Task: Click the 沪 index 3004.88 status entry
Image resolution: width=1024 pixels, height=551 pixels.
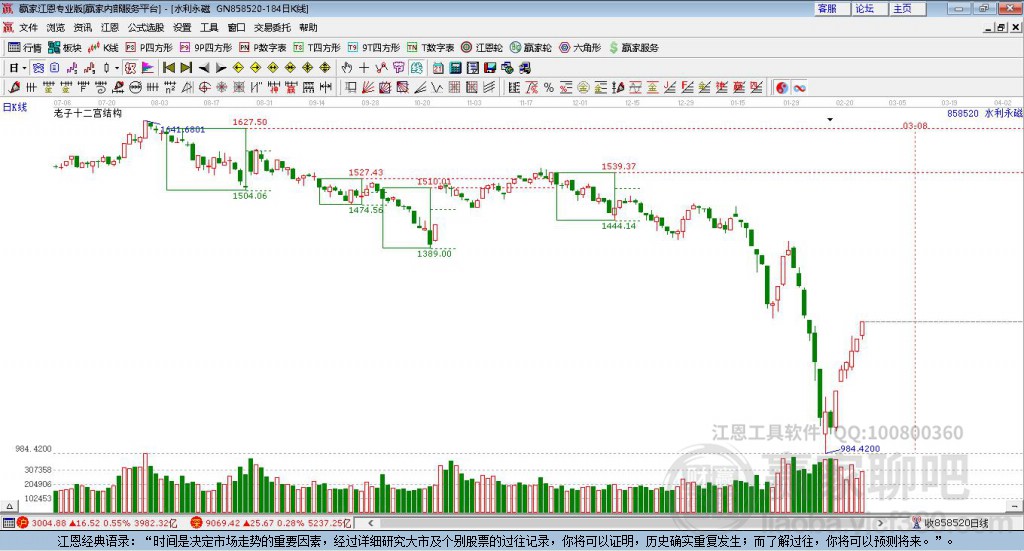Action: pyautogui.click(x=97, y=523)
